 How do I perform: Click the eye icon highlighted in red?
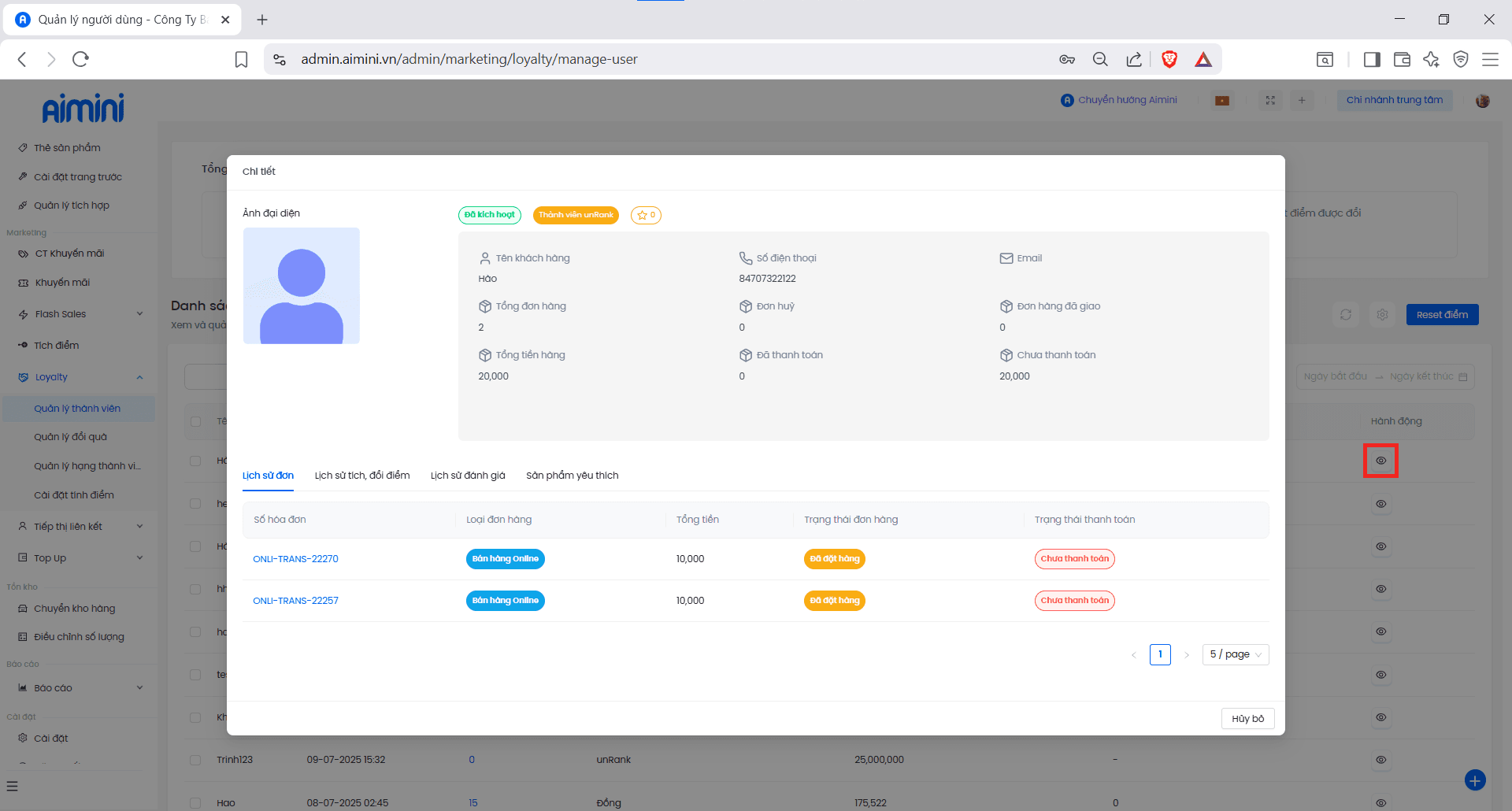click(1380, 461)
